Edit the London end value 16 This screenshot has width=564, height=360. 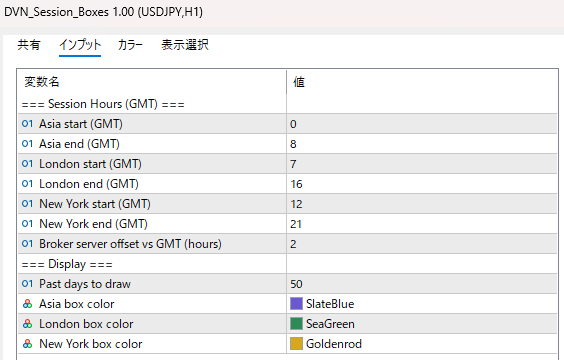click(422, 184)
